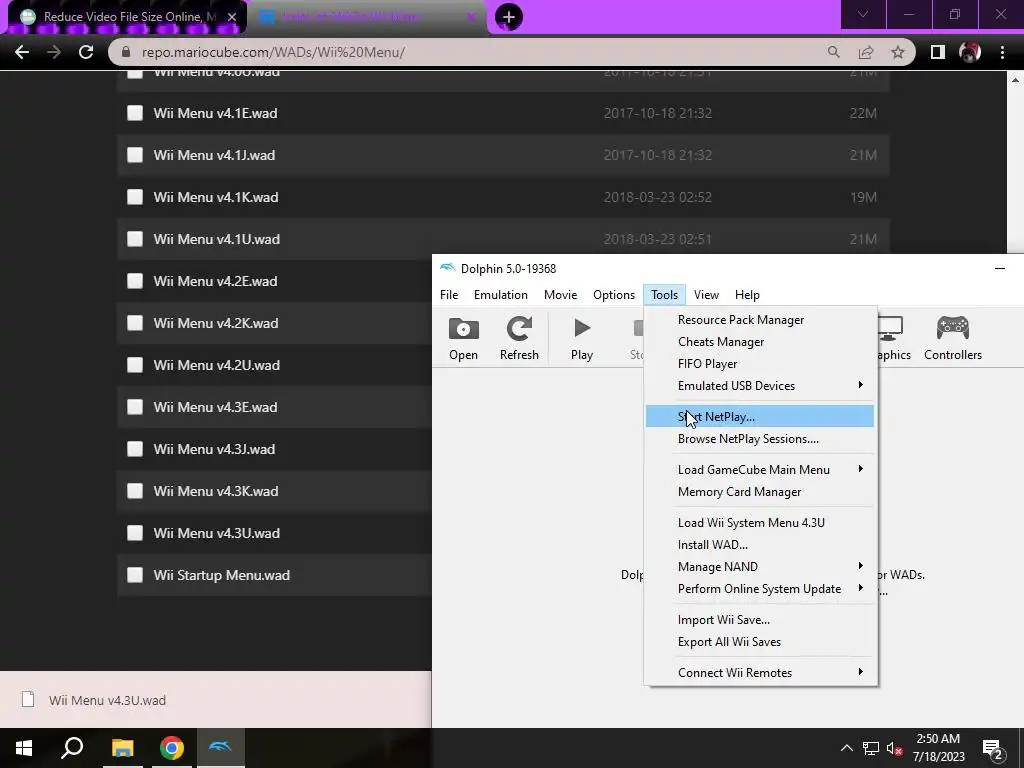Choose Export All Wii Saves
1024x768 pixels.
760,641
